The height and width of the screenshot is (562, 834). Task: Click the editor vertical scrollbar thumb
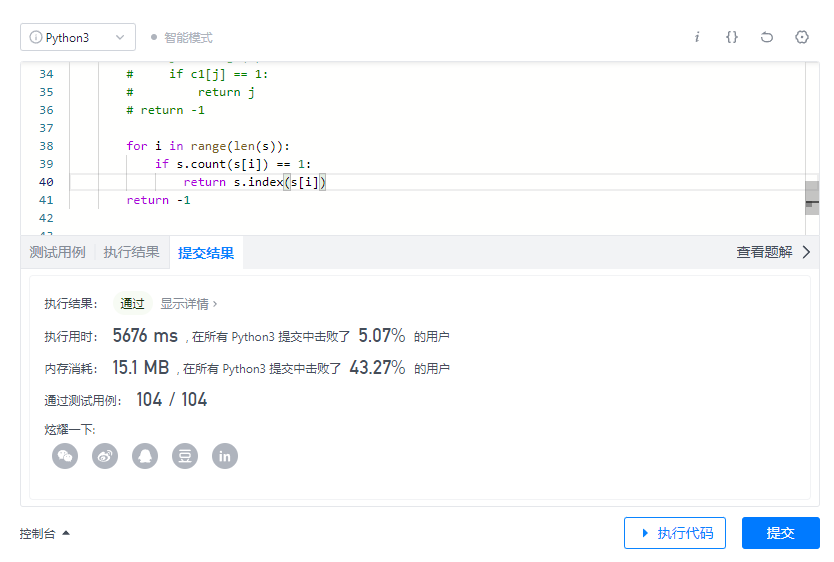[x=812, y=197]
